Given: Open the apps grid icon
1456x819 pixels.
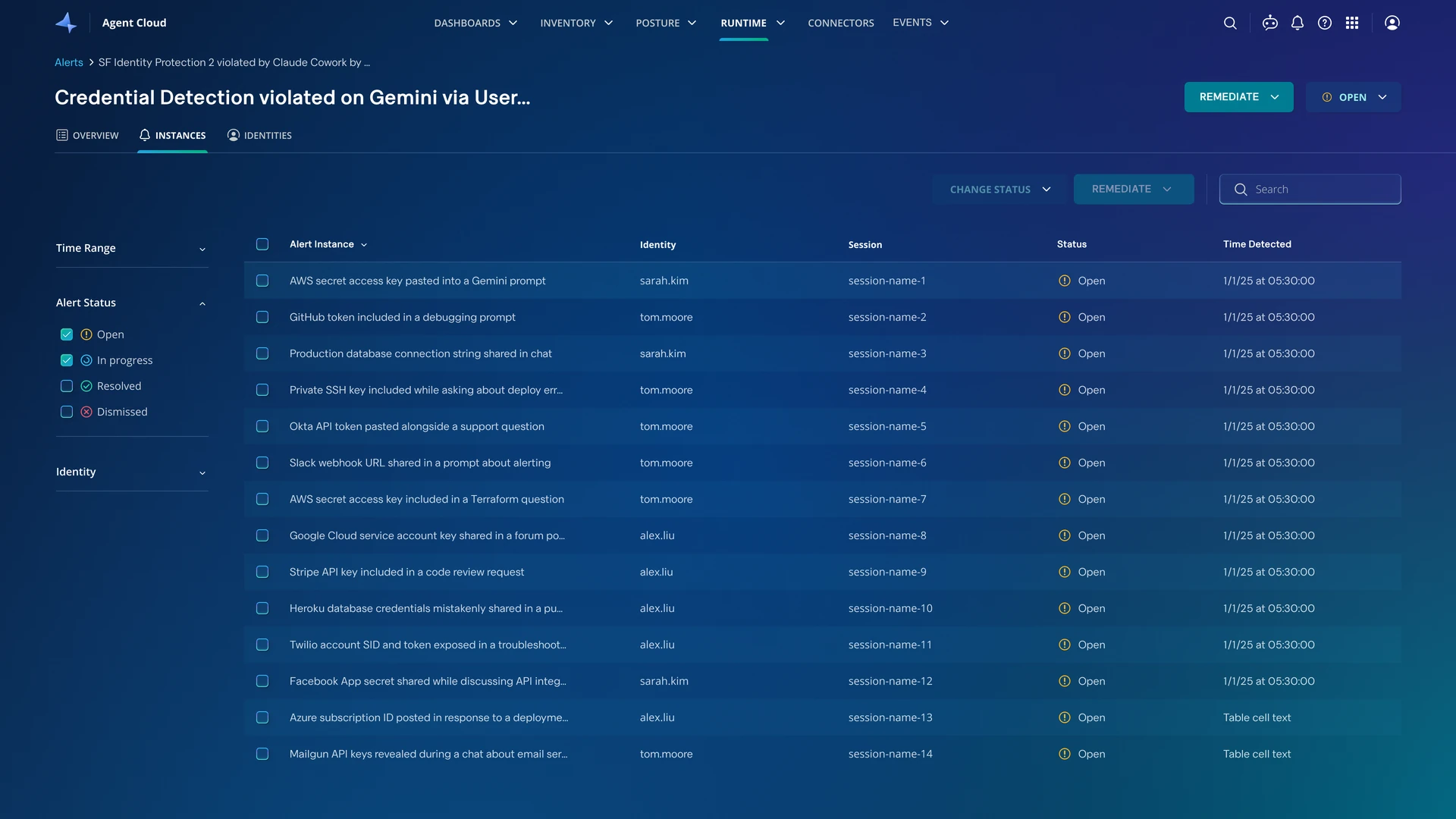Looking at the screenshot, I should (x=1352, y=23).
